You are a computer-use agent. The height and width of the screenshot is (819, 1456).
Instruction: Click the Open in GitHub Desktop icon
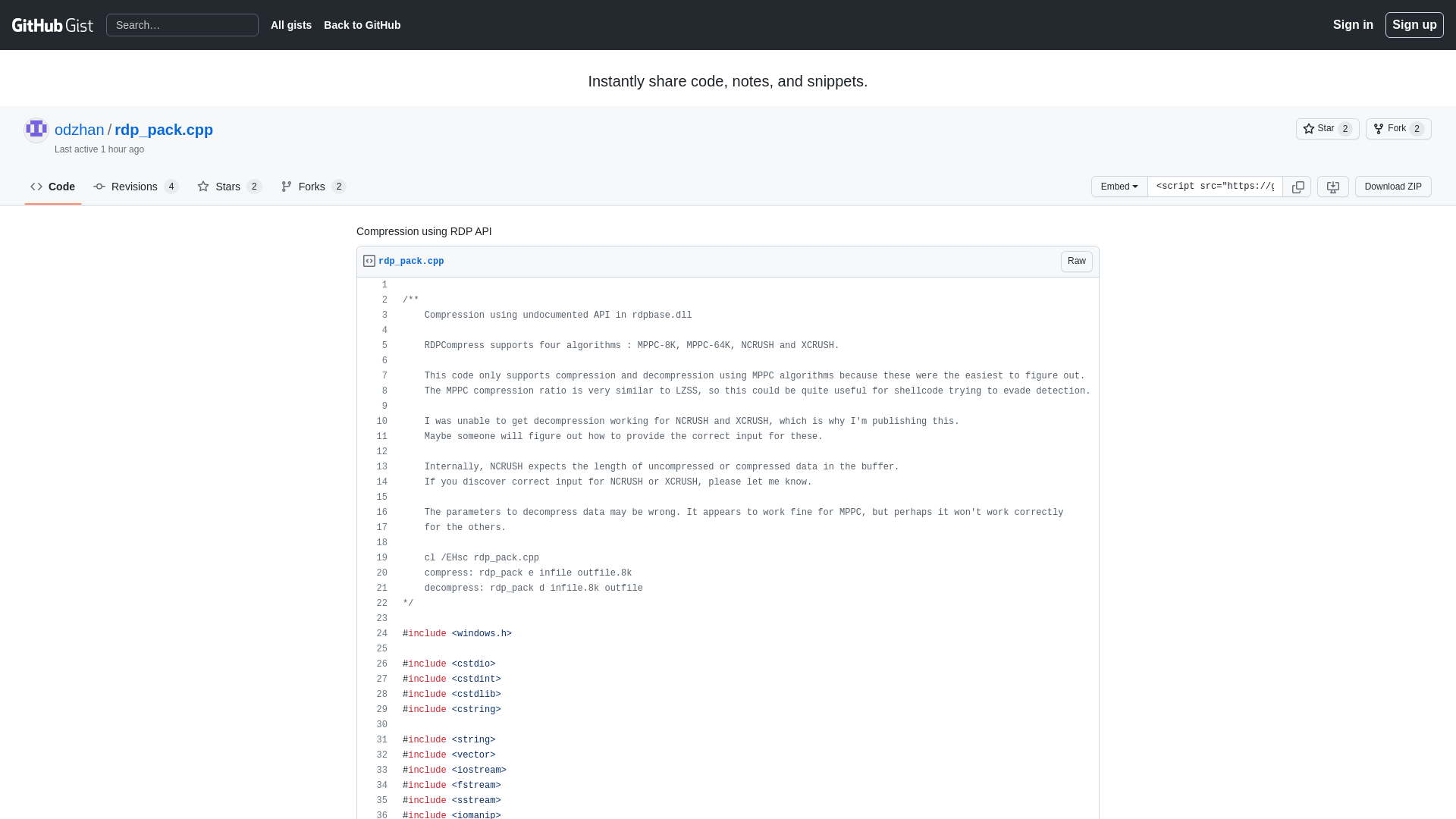click(x=1332, y=187)
